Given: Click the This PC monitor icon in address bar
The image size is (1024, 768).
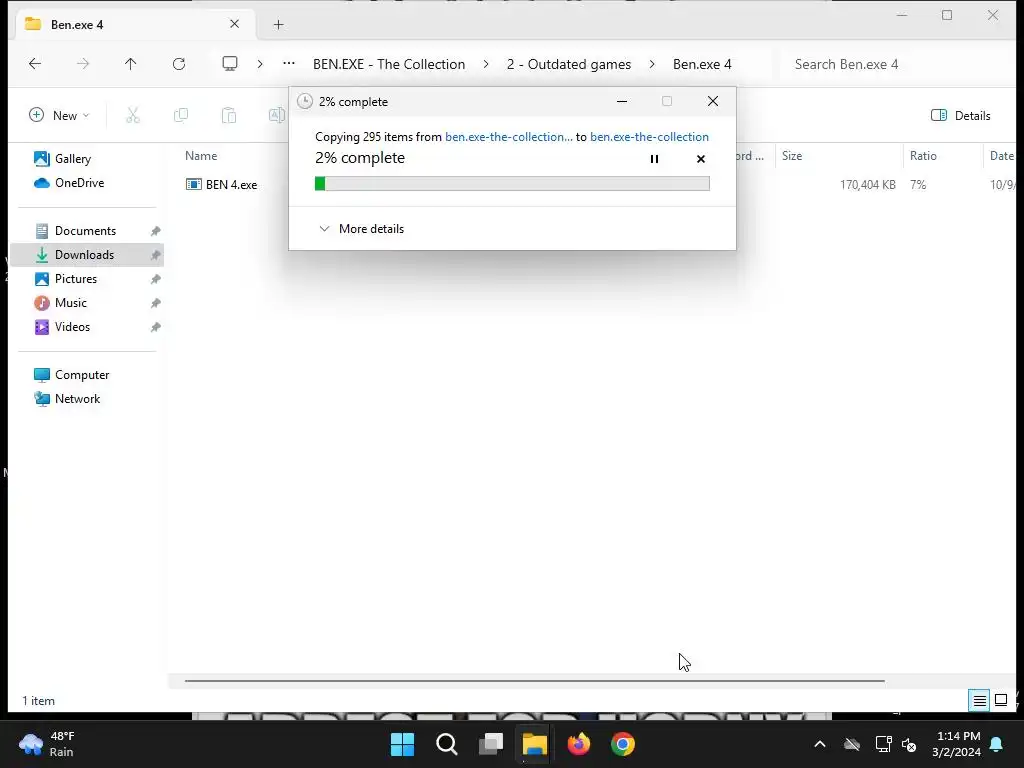Looking at the screenshot, I should coord(230,63).
